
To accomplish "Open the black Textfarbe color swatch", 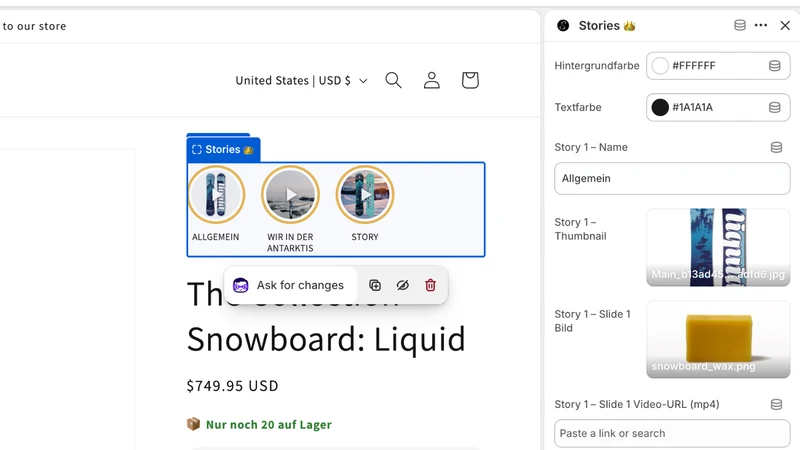I will point(660,107).
